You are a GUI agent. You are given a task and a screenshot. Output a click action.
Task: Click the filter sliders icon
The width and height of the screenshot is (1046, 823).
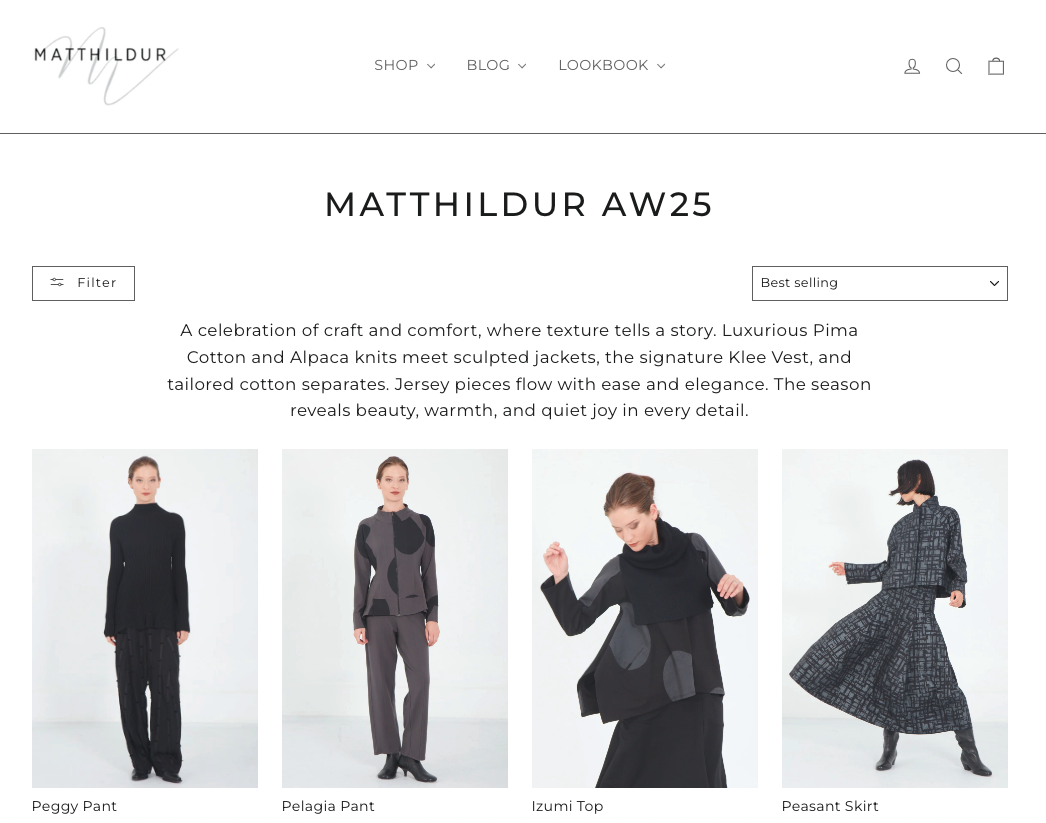(x=57, y=283)
